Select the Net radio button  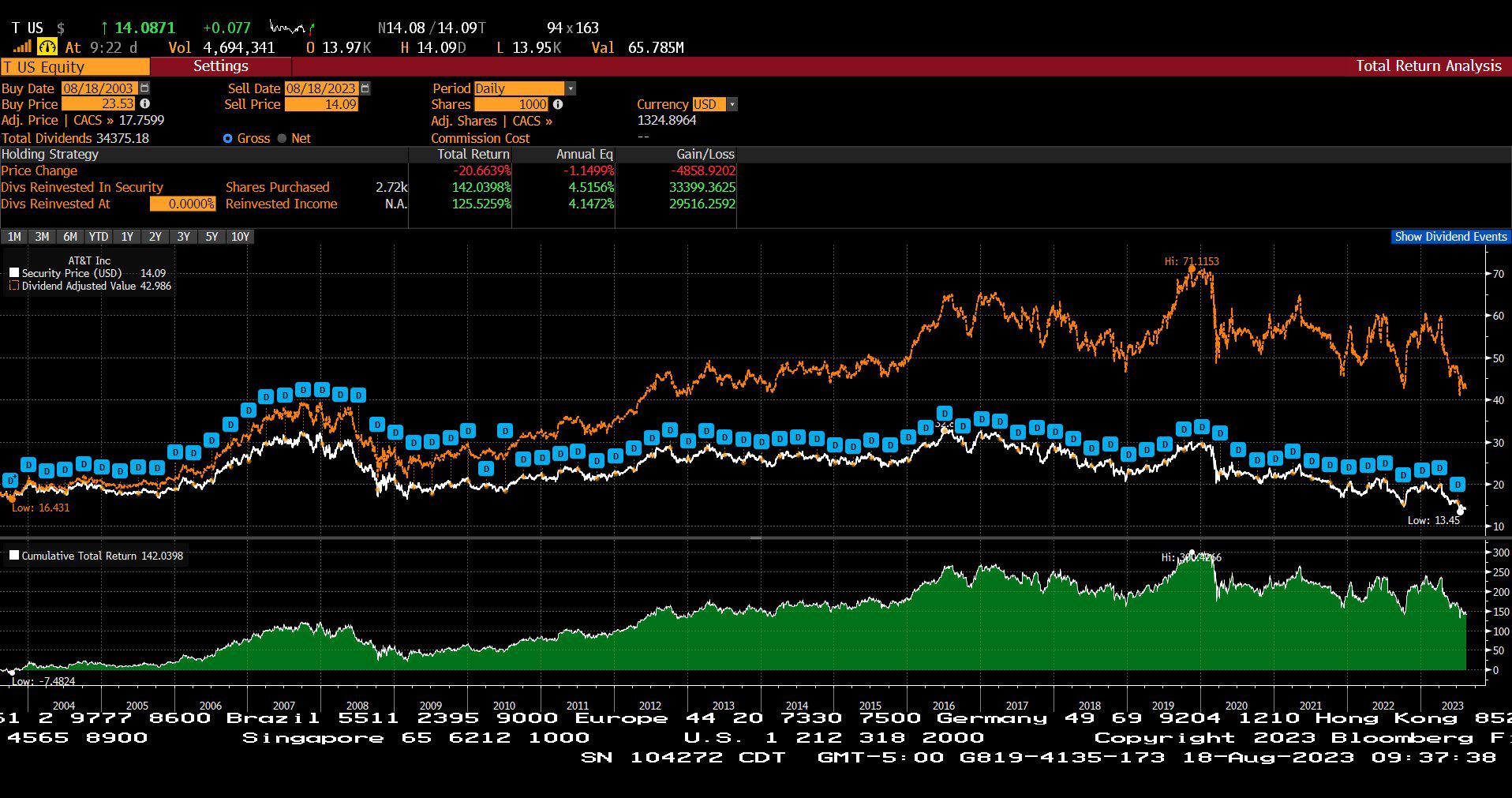coord(282,138)
